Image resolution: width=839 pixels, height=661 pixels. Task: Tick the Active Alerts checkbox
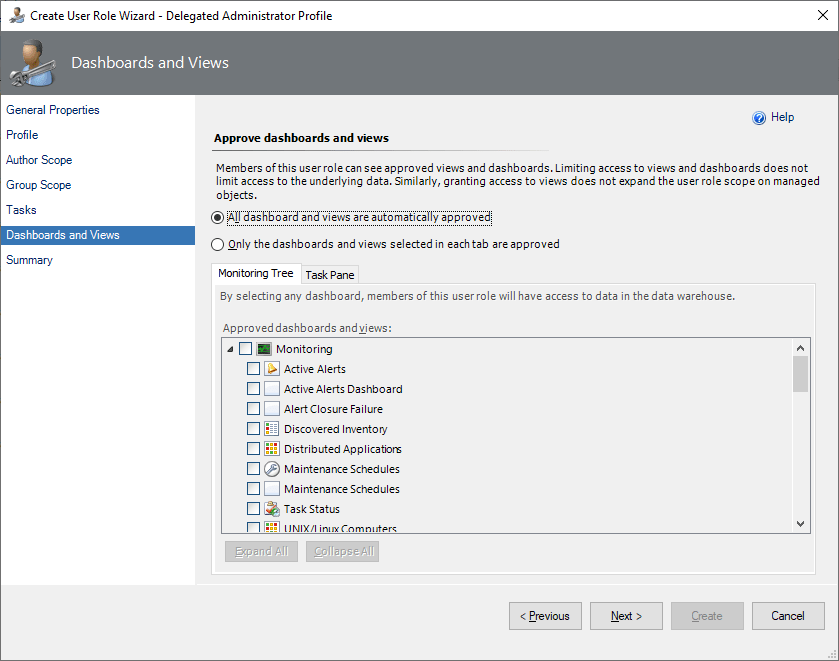[253, 369]
